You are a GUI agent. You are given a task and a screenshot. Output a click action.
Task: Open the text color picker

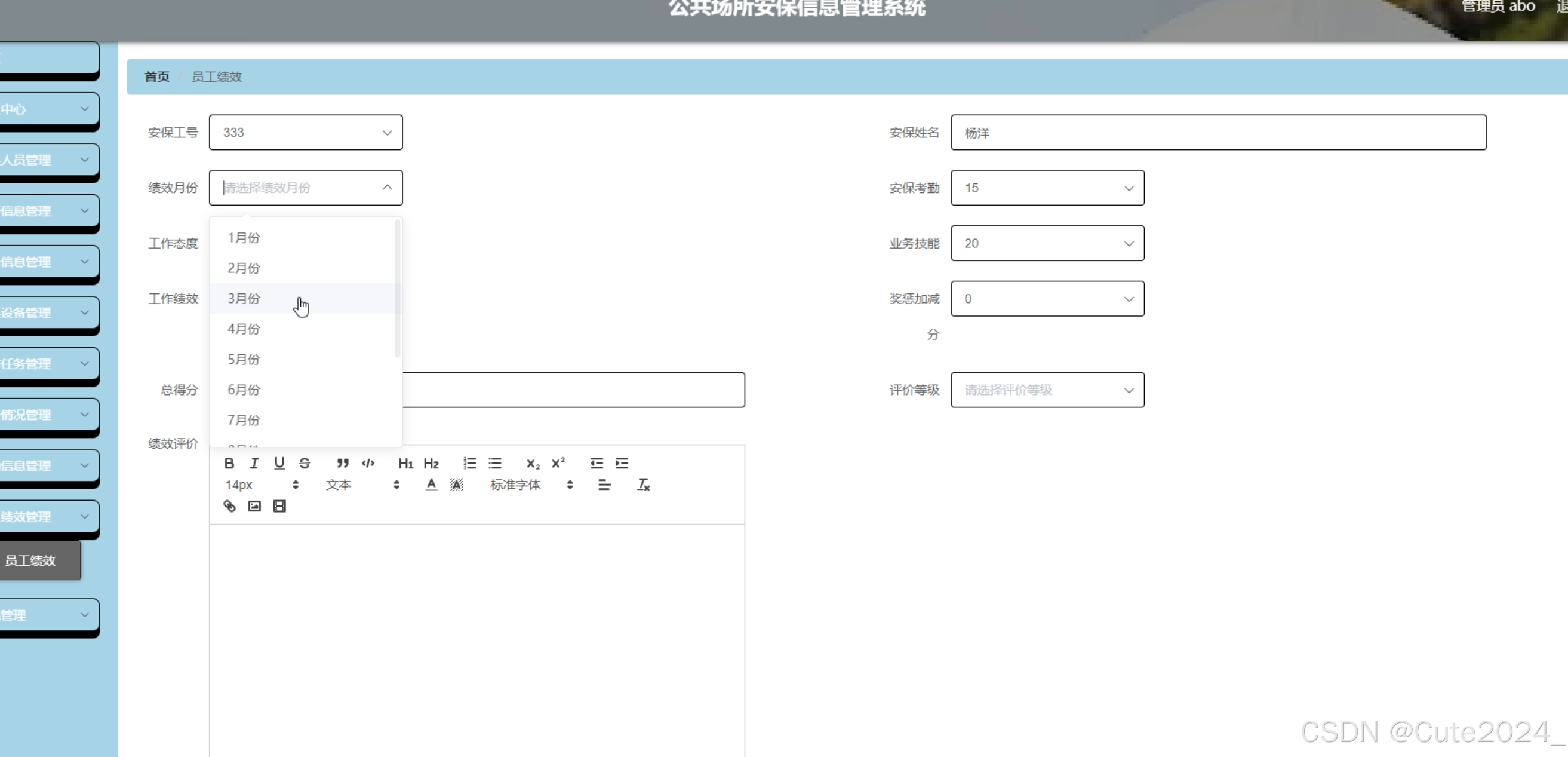[x=431, y=485]
